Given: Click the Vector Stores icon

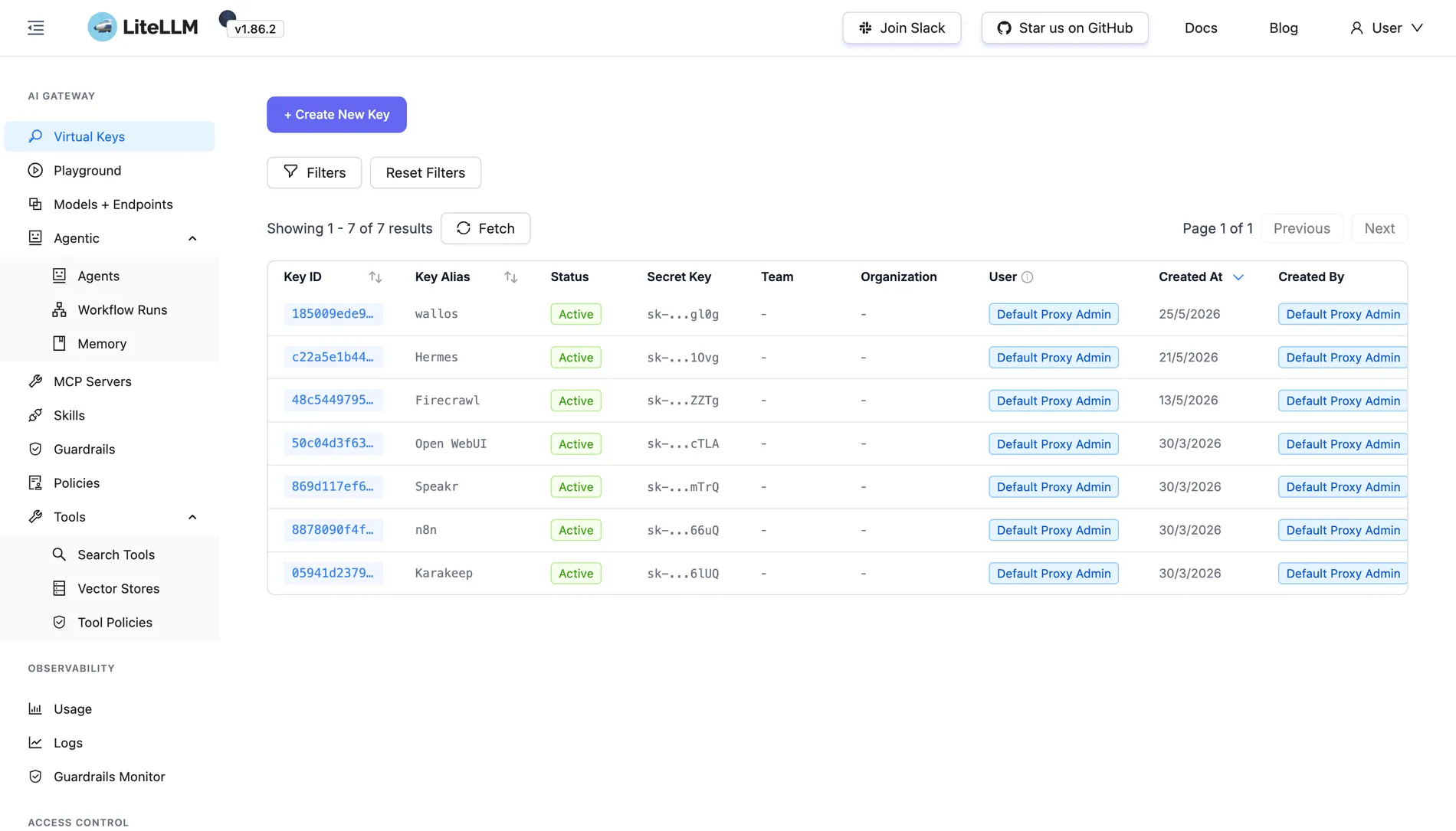Looking at the screenshot, I should pos(59,588).
